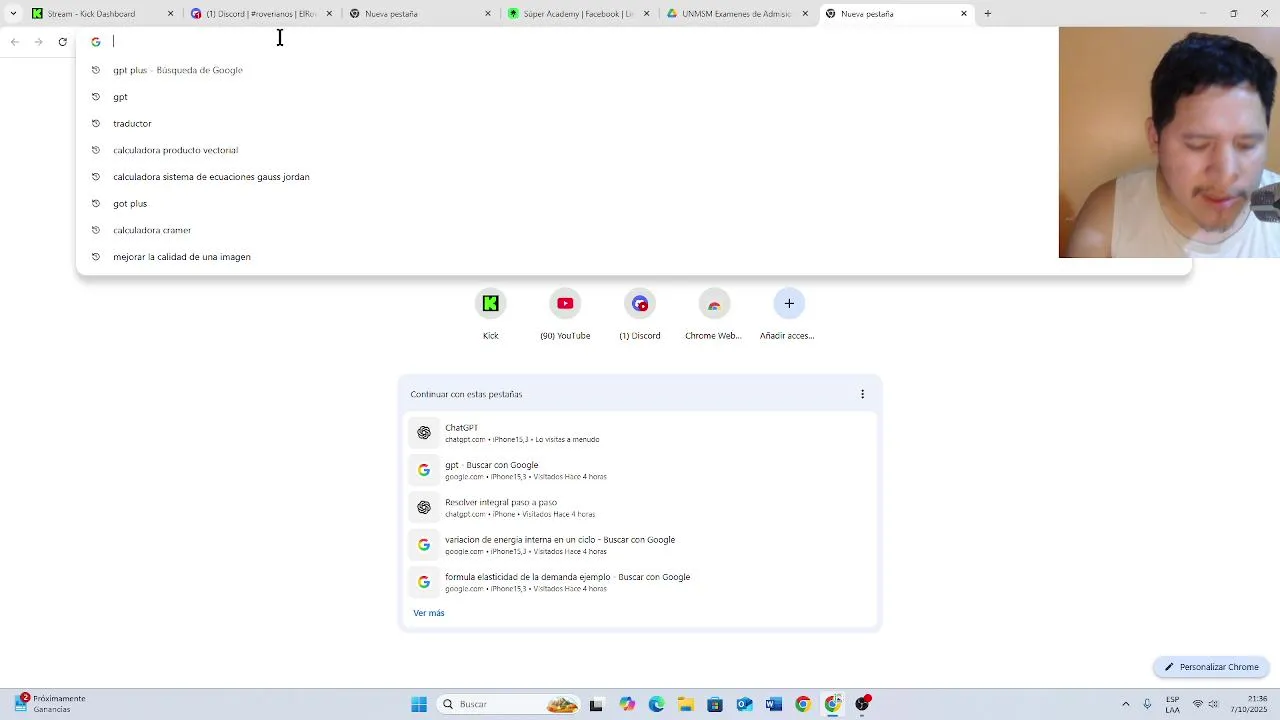Select the 'traductor' suggestion
The height and width of the screenshot is (720, 1280).
633,123
